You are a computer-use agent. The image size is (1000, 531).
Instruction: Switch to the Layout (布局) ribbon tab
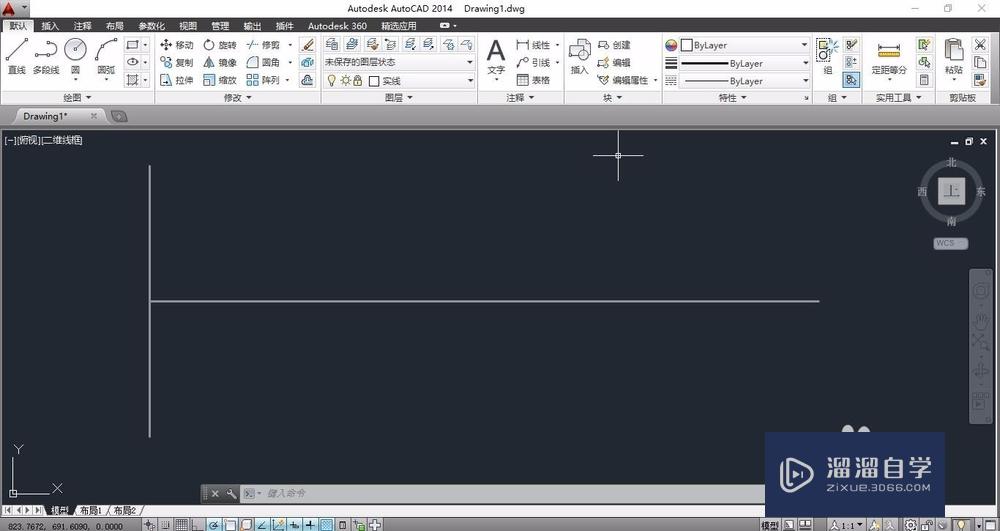point(115,26)
